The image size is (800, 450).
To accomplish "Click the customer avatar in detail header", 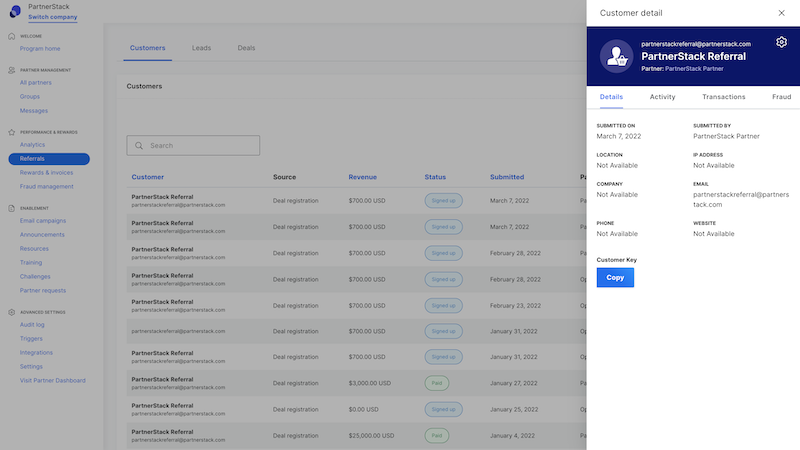I will (616, 56).
